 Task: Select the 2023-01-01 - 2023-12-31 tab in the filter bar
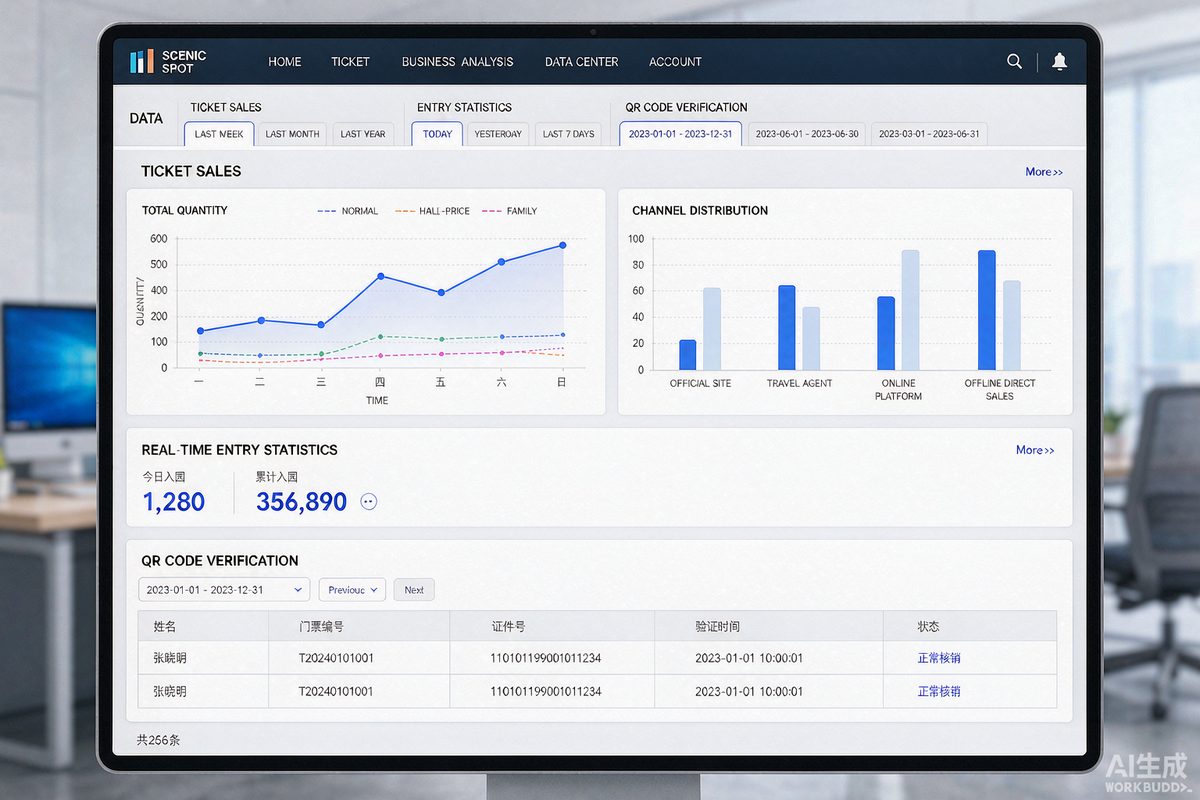pos(681,134)
